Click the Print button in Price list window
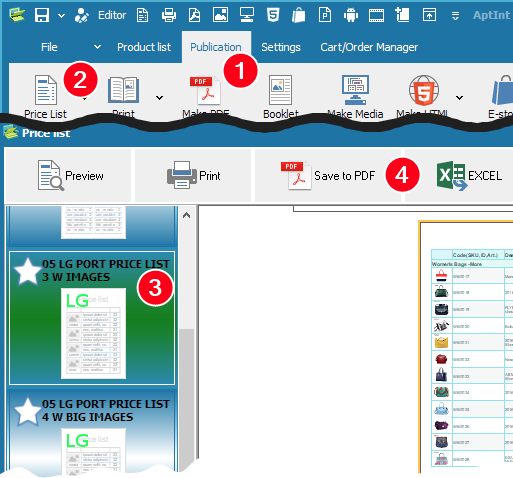 pyautogui.click(x=193, y=175)
